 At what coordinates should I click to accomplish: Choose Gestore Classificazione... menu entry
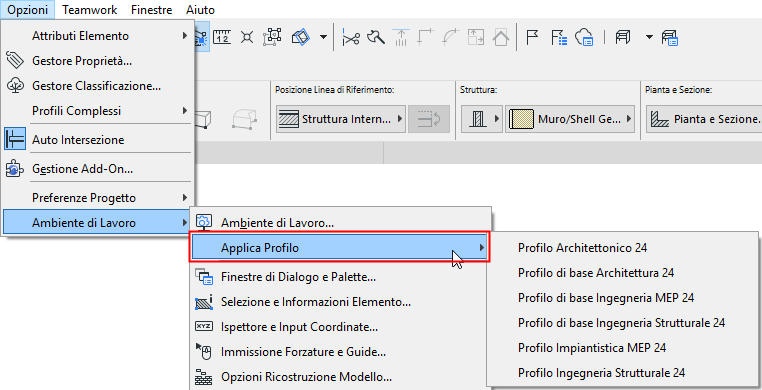(98, 86)
